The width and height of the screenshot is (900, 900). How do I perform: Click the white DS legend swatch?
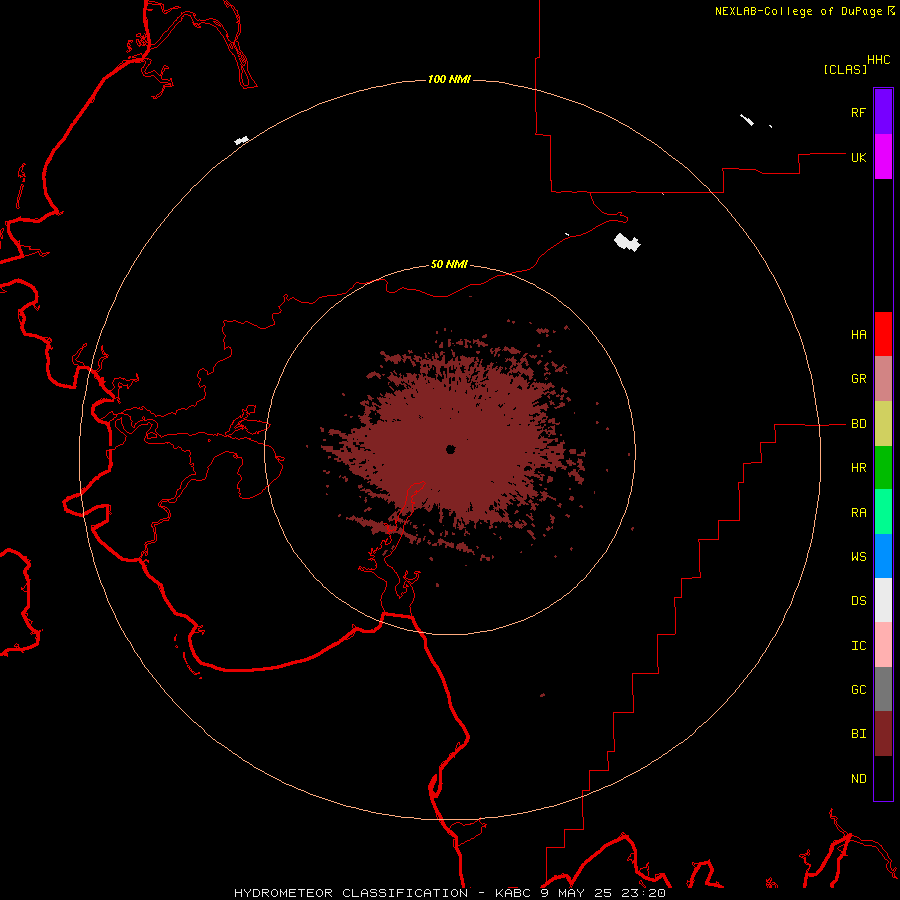(x=883, y=600)
